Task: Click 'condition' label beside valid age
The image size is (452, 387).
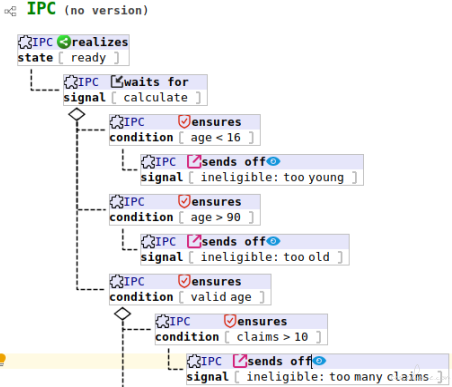Action: click(141, 297)
